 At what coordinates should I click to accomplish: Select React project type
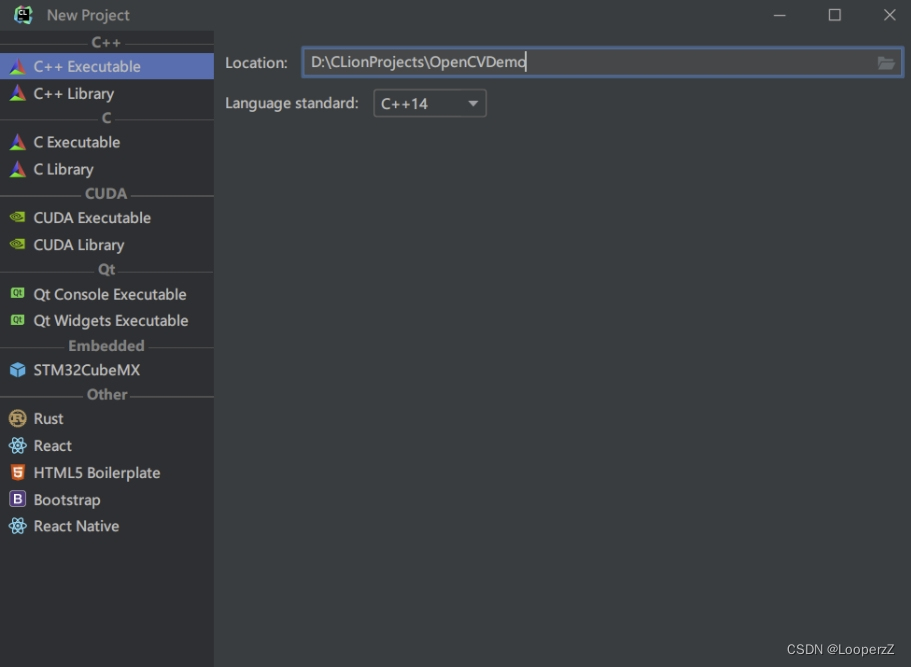(x=107, y=446)
